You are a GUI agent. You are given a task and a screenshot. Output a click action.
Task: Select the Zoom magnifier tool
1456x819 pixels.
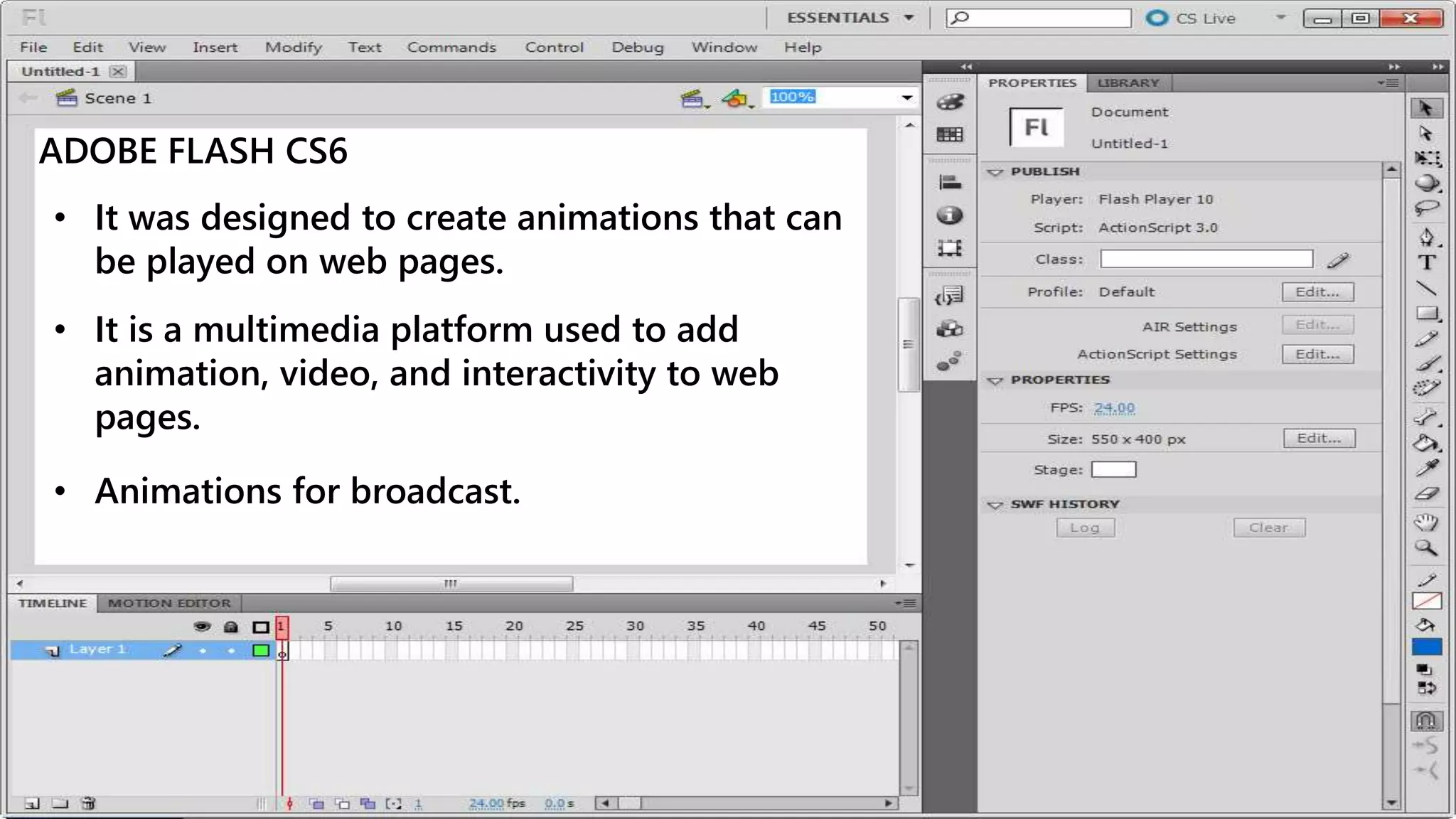click(1426, 548)
